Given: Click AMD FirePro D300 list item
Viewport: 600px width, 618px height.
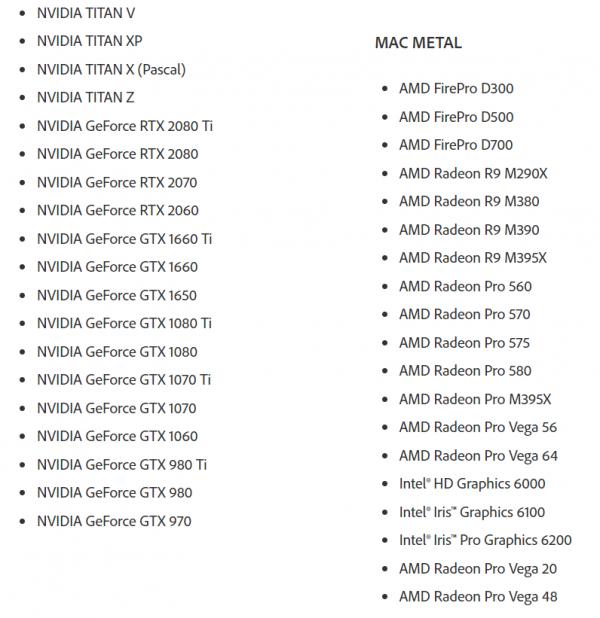Looking at the screenshot, I should tap(456, 88).
